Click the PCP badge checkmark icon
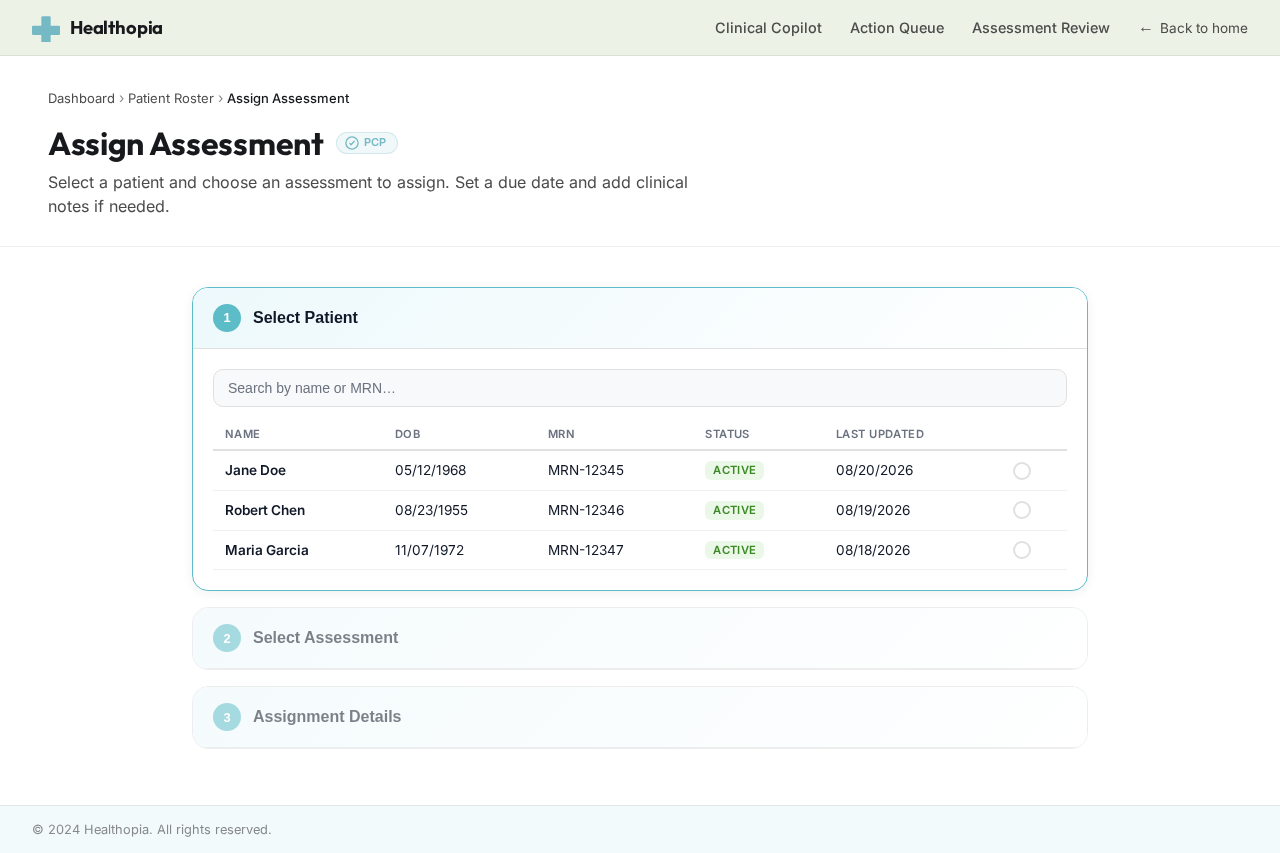 [x=352, y=143]
